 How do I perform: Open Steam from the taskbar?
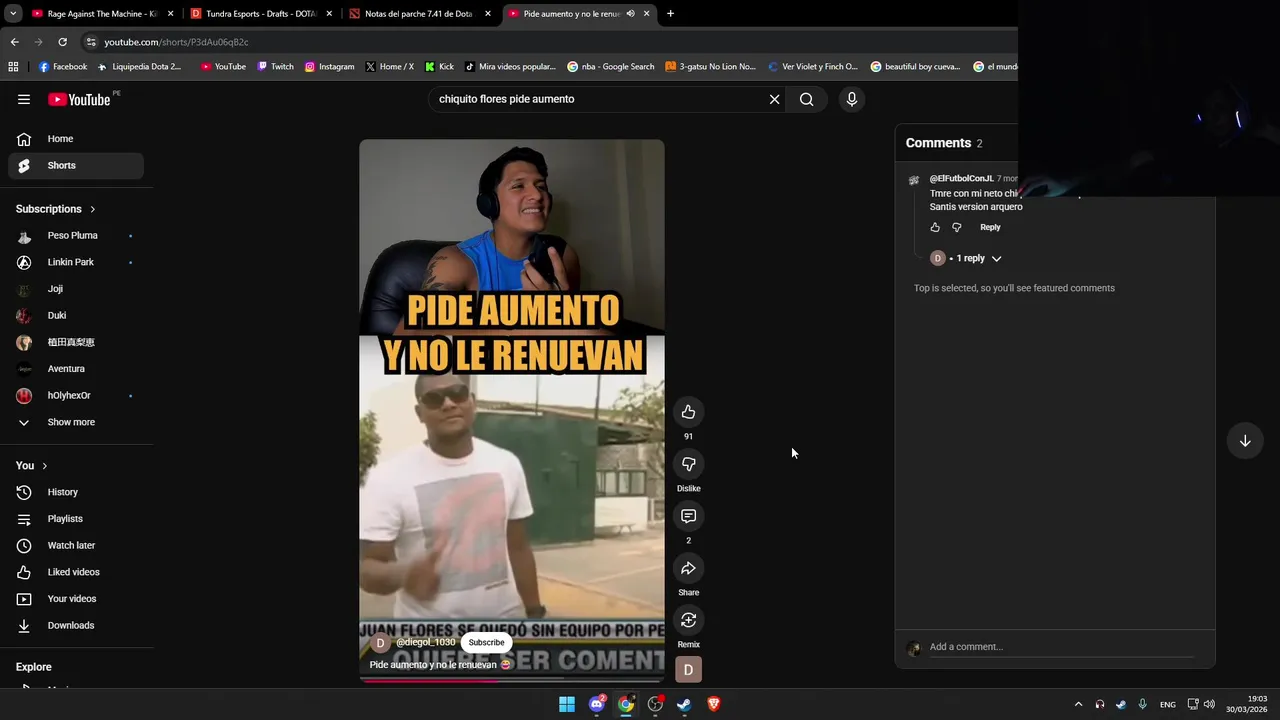coord(684,704)
